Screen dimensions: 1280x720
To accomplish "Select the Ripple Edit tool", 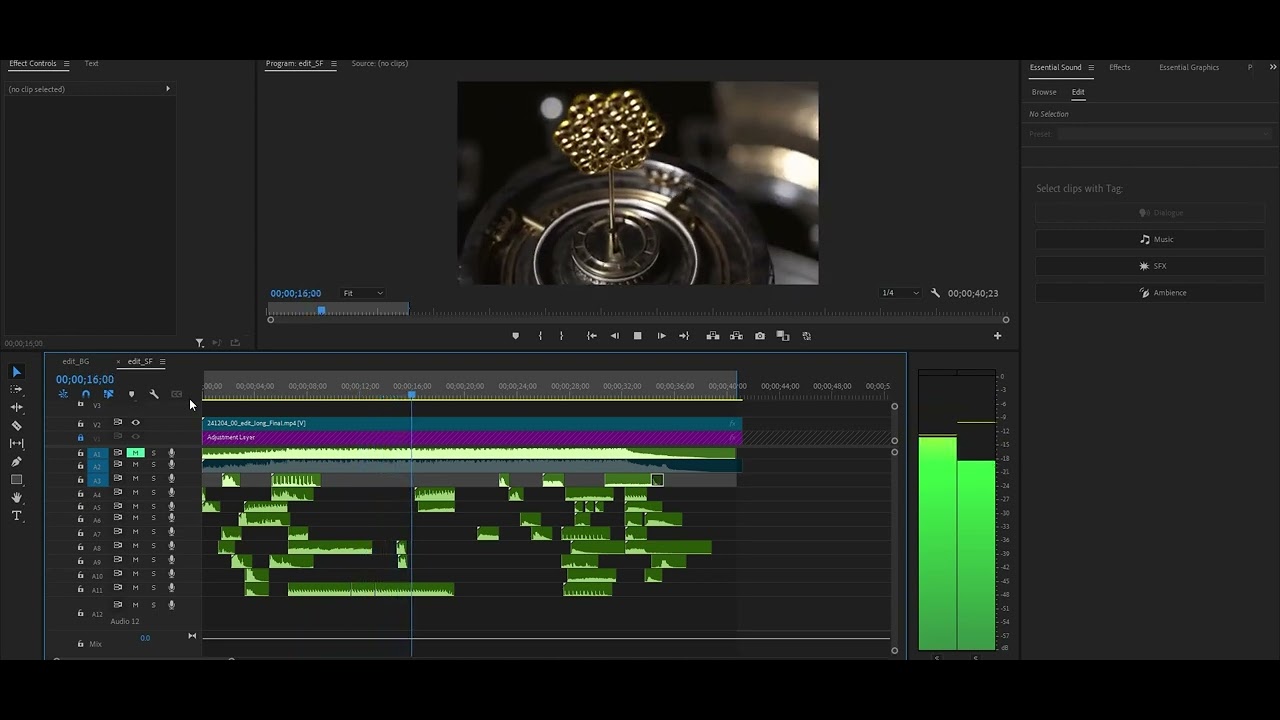I will (x=16, y=408).
